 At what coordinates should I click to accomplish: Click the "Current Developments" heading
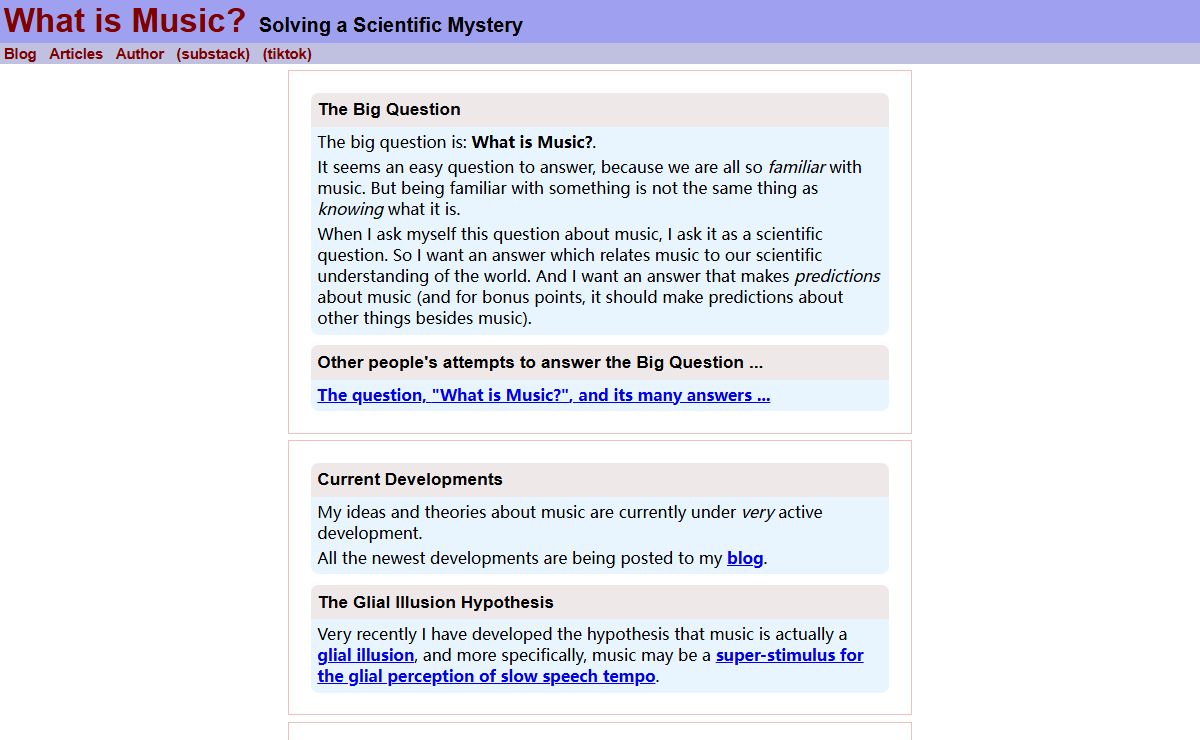point(410,479)
